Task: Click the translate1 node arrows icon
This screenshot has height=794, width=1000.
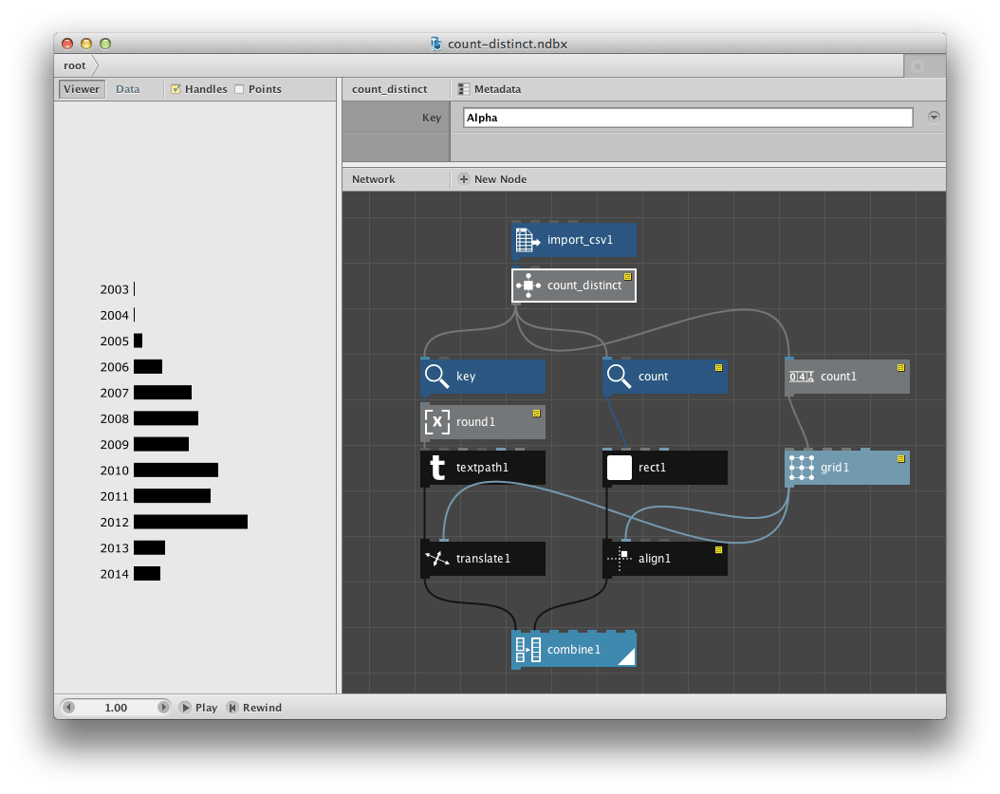Action: coord(437,559)
